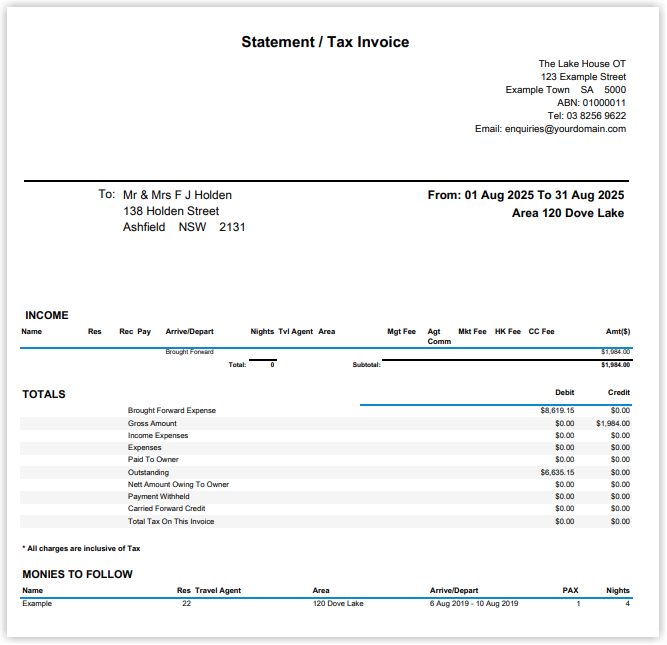Click the 'CC Fee' column header
Viewport: 667px width, 645px height.
pos(541,331)
